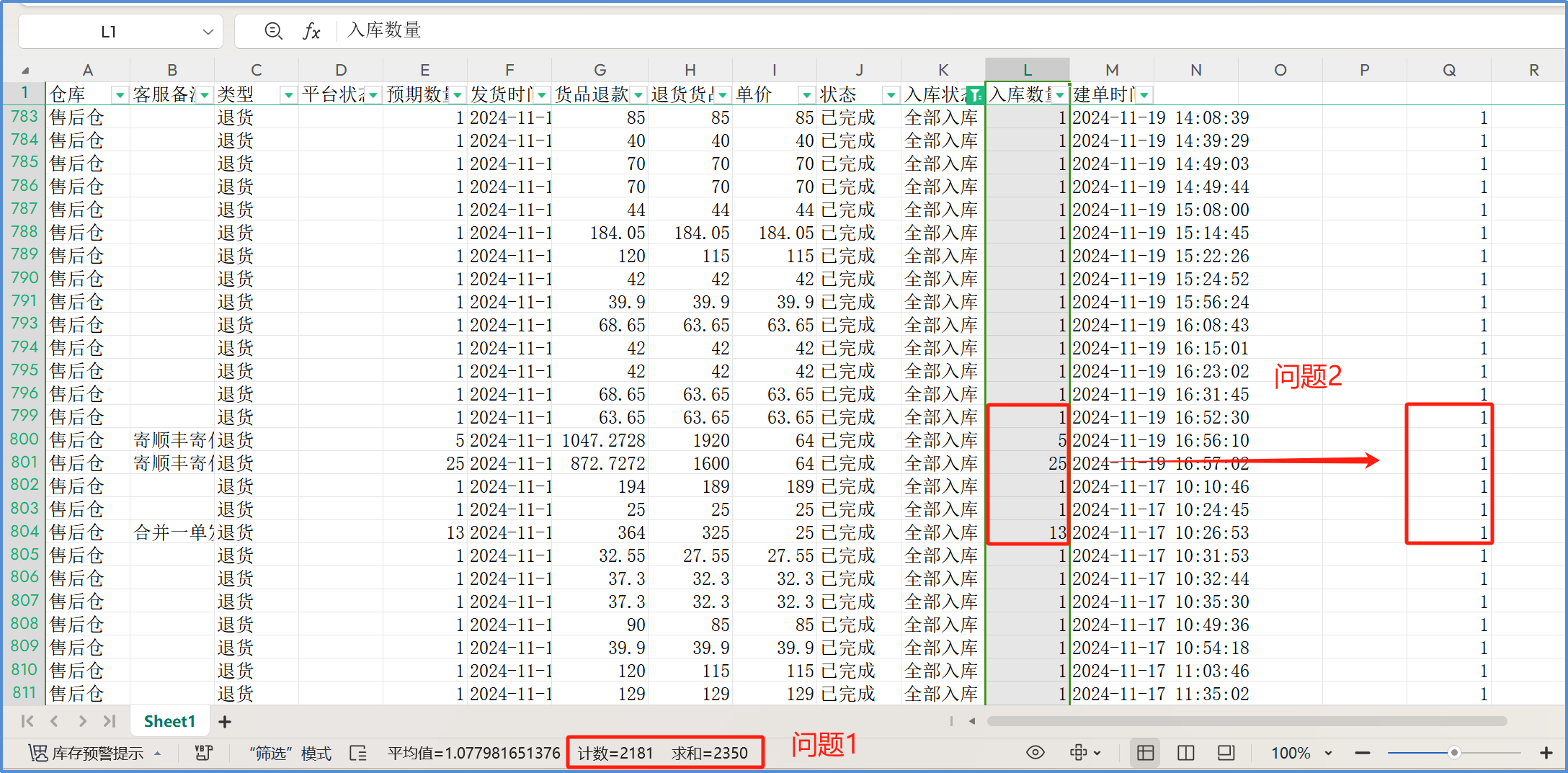The width and height of the screenshot is (1568, 773).
Task: Open the 货品退款 column filter dropdown
Action: [x=638, y=95]
